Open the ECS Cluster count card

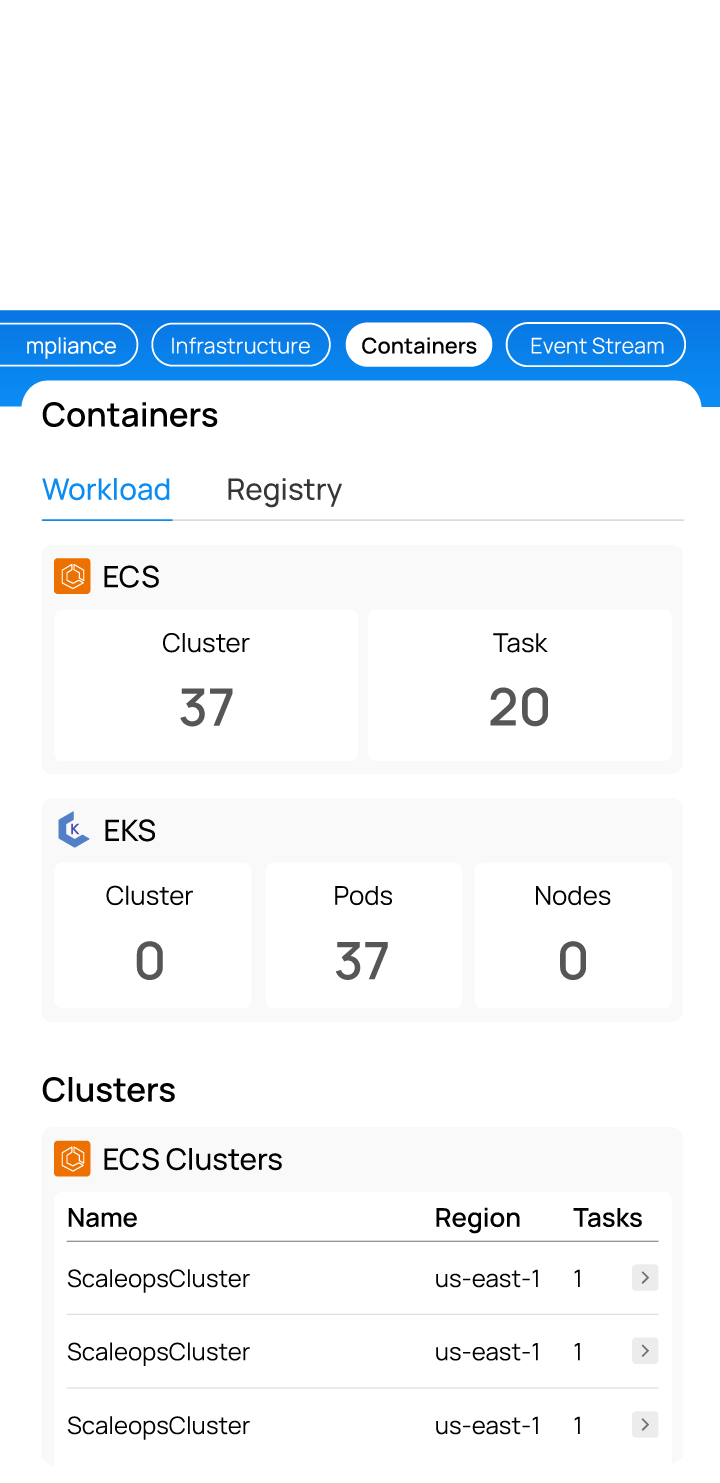206,685
